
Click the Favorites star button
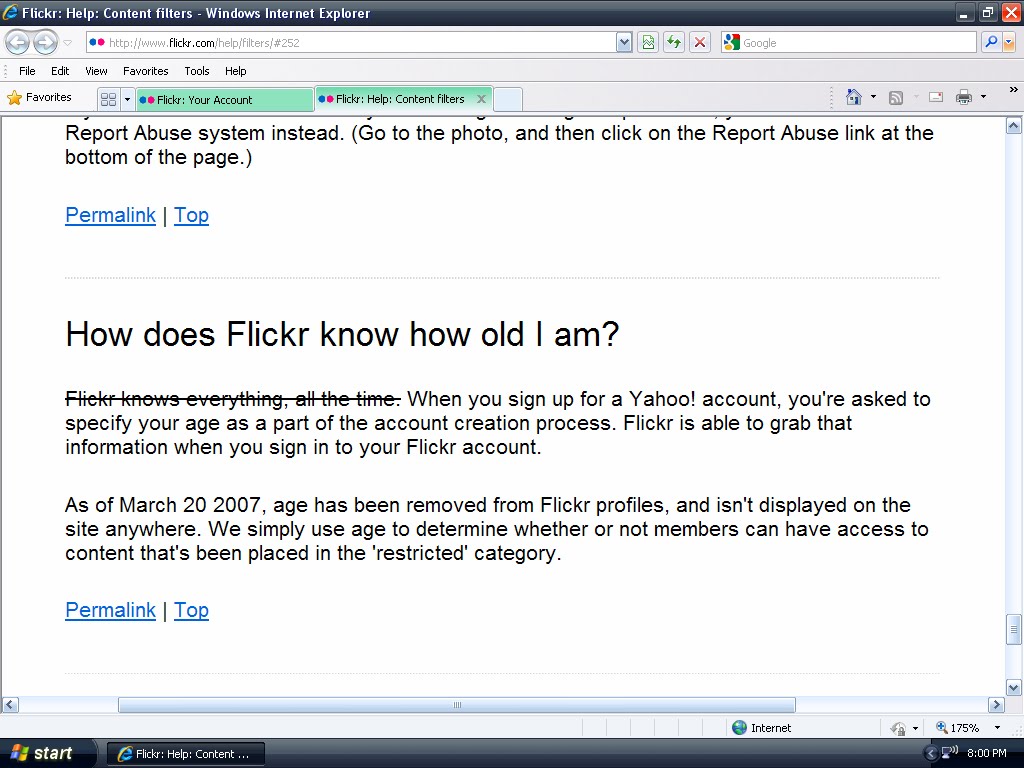click(39, 98)
